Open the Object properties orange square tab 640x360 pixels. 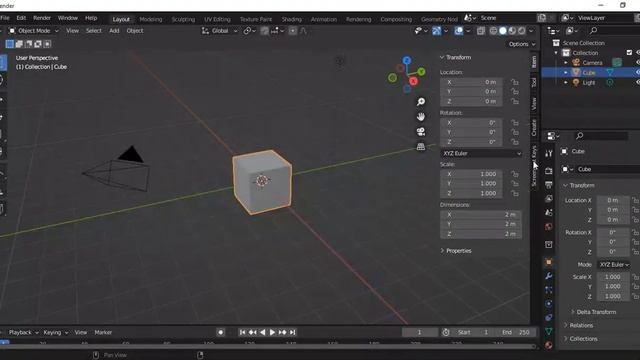tap(549, 262)
